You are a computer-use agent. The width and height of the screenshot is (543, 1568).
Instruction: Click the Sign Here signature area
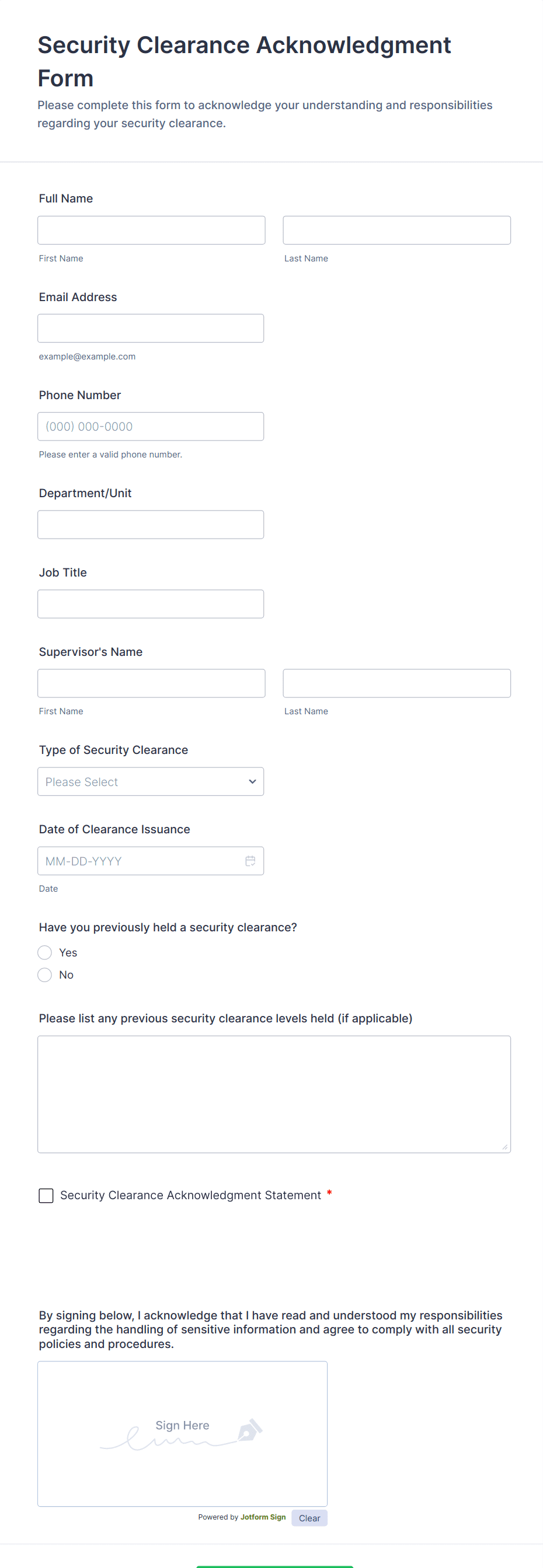(x=182, y=1433)
